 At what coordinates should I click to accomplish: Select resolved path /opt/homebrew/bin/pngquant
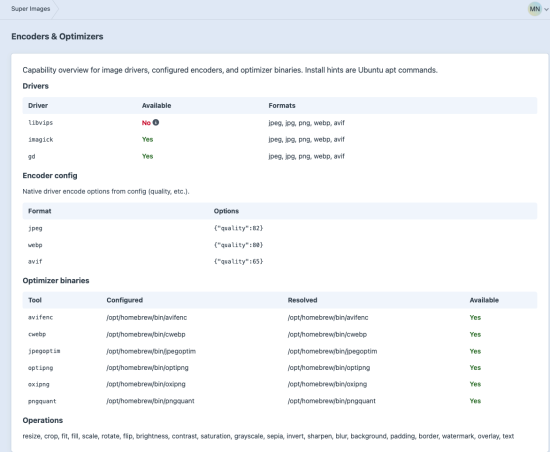332,401
